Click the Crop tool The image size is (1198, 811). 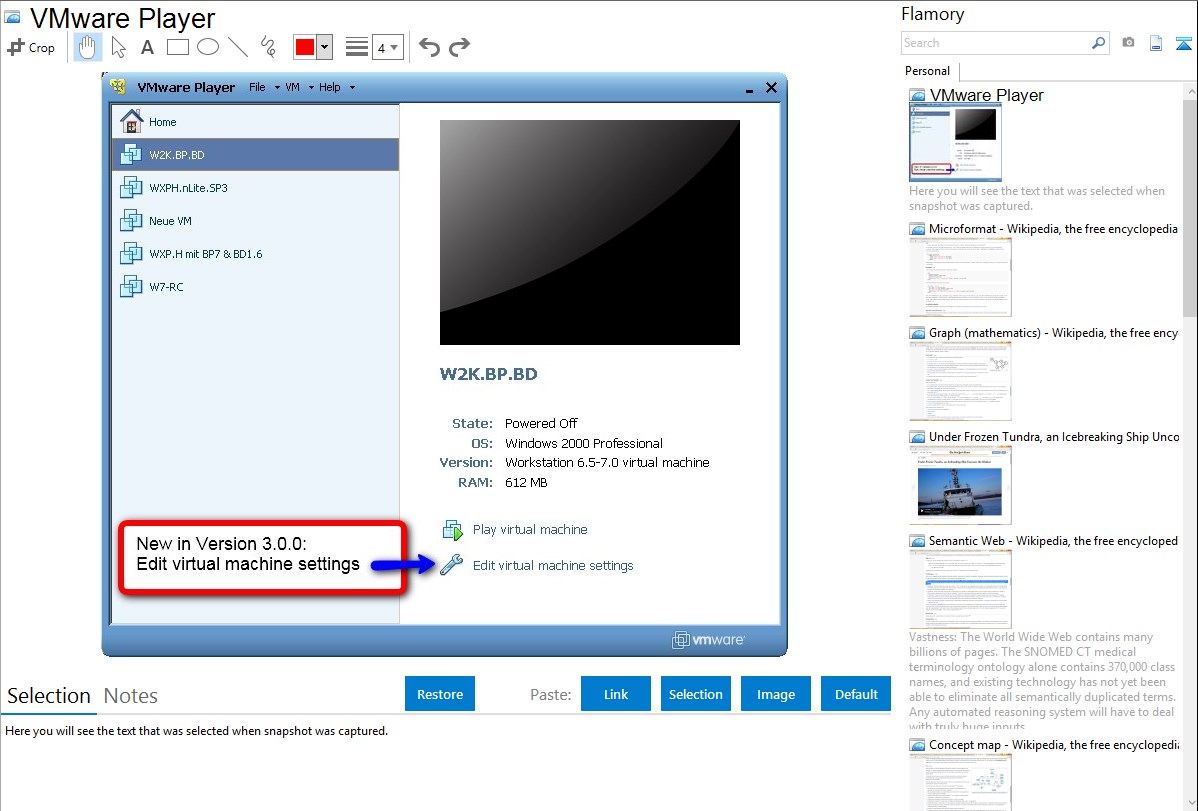tap(31, 47)
